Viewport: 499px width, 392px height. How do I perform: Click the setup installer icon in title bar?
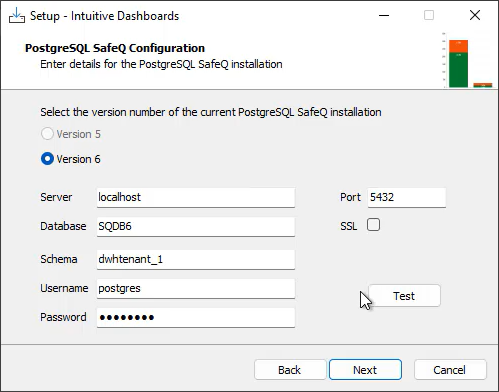(x=17, y=15)
